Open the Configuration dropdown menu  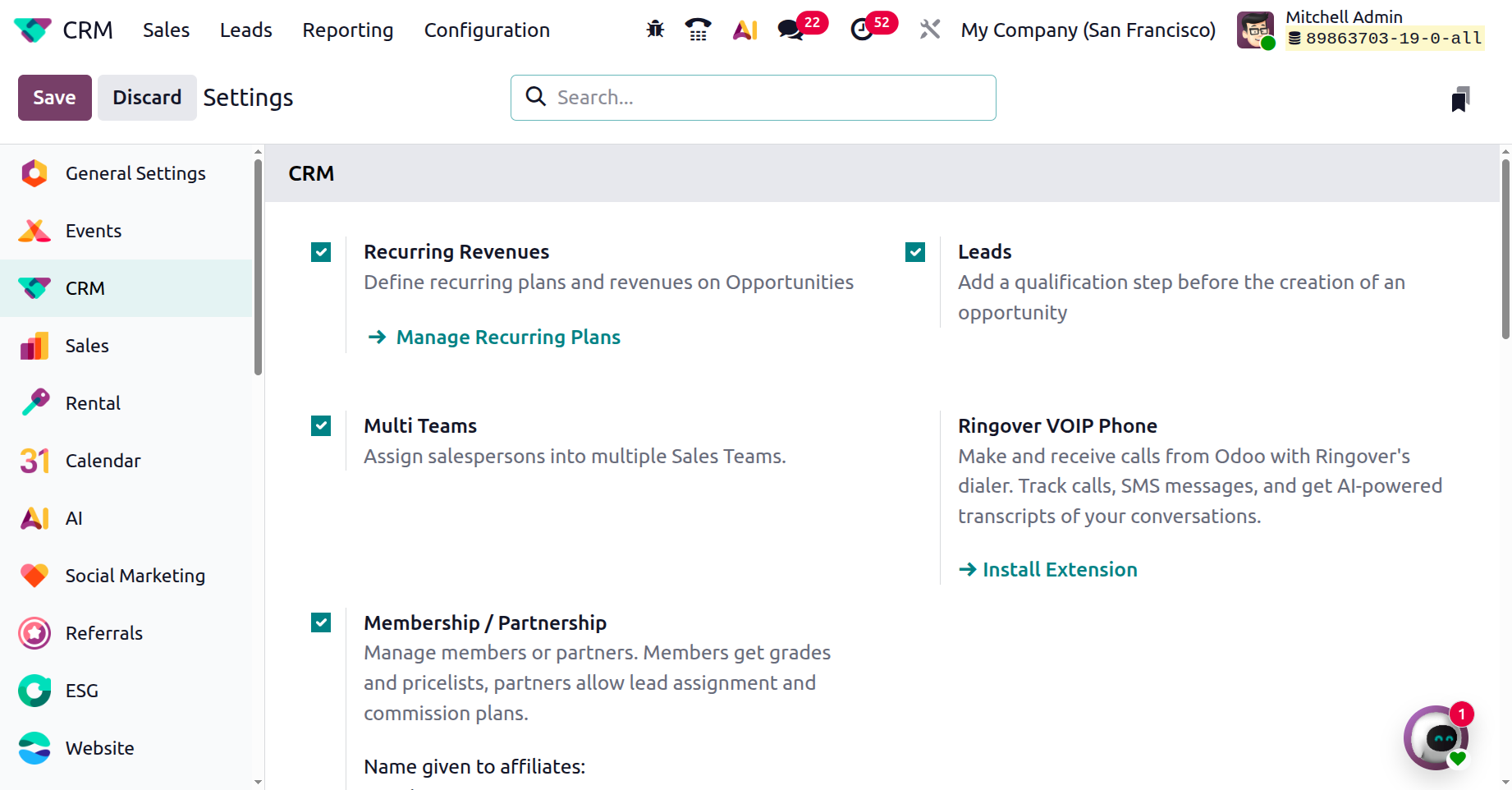(x=487, y=30)
